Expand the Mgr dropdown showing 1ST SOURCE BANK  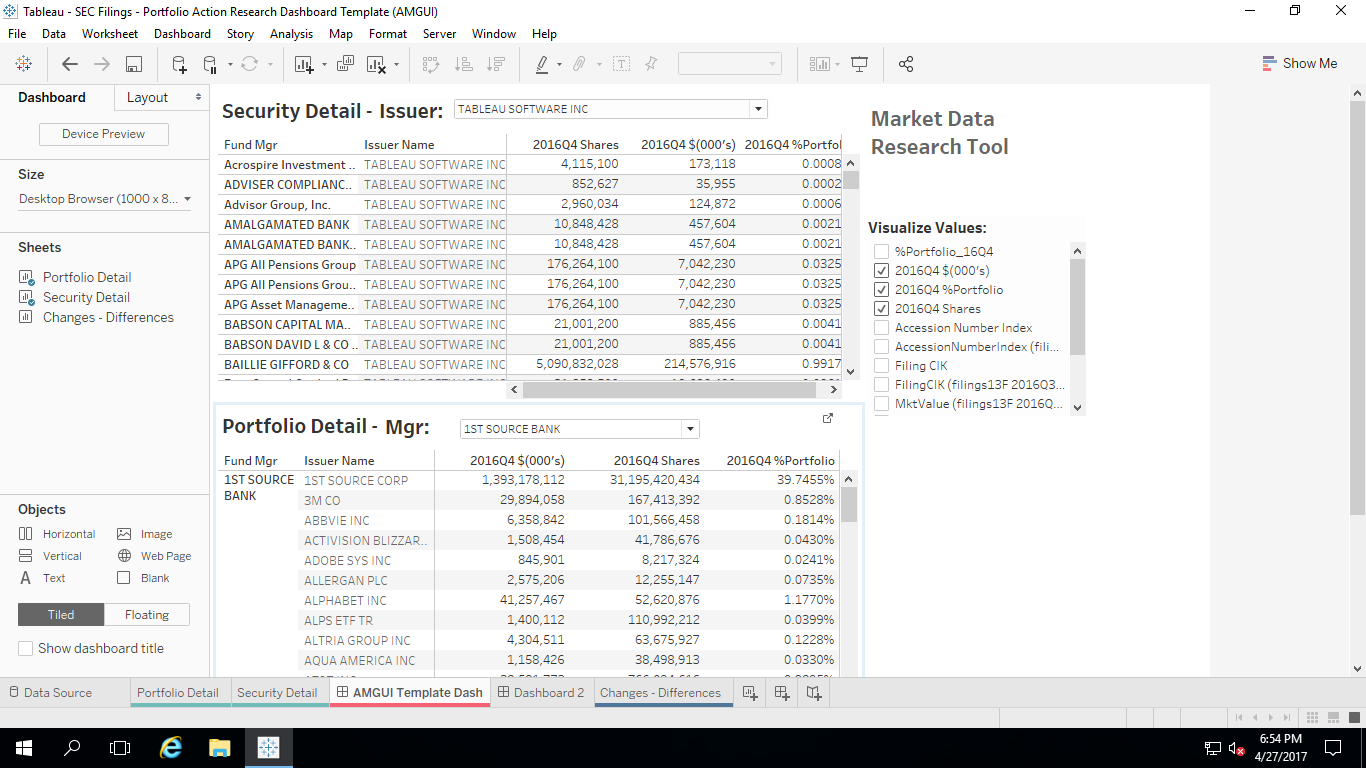point(689,429)
